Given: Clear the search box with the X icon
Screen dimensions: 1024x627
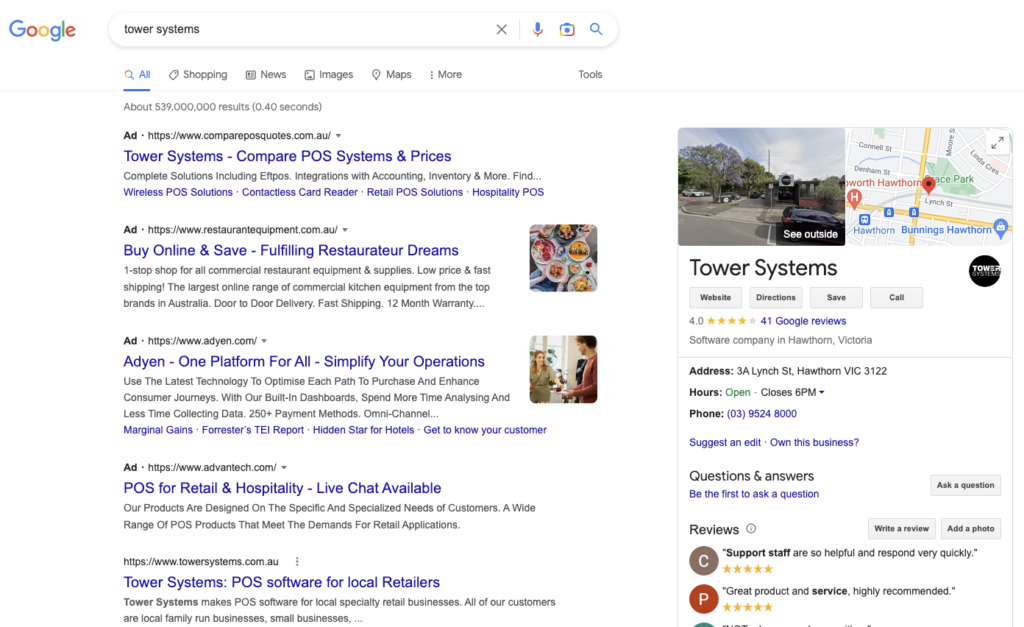Looking at the screenshot, I should point(502,29).
